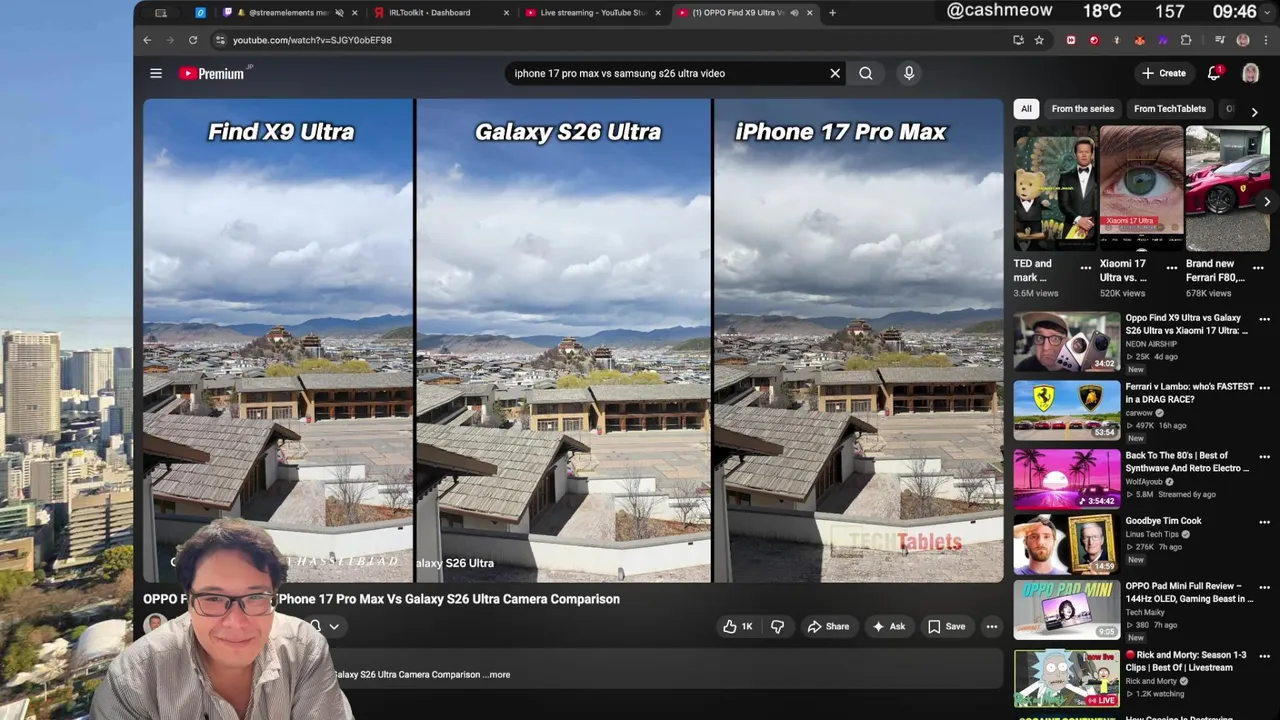Switch to IRLToolkit Dashboard tab

(x=430, y=13)
